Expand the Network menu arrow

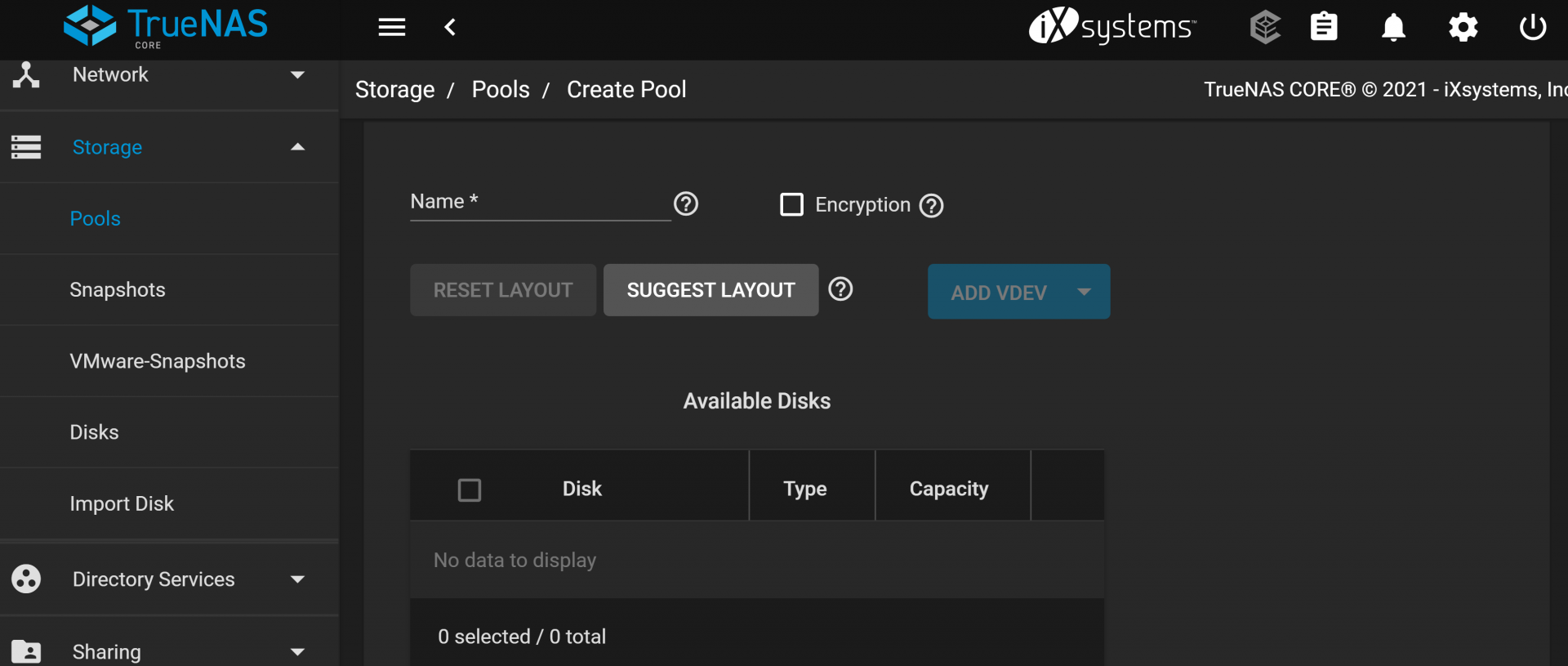(x=298, y=75)
